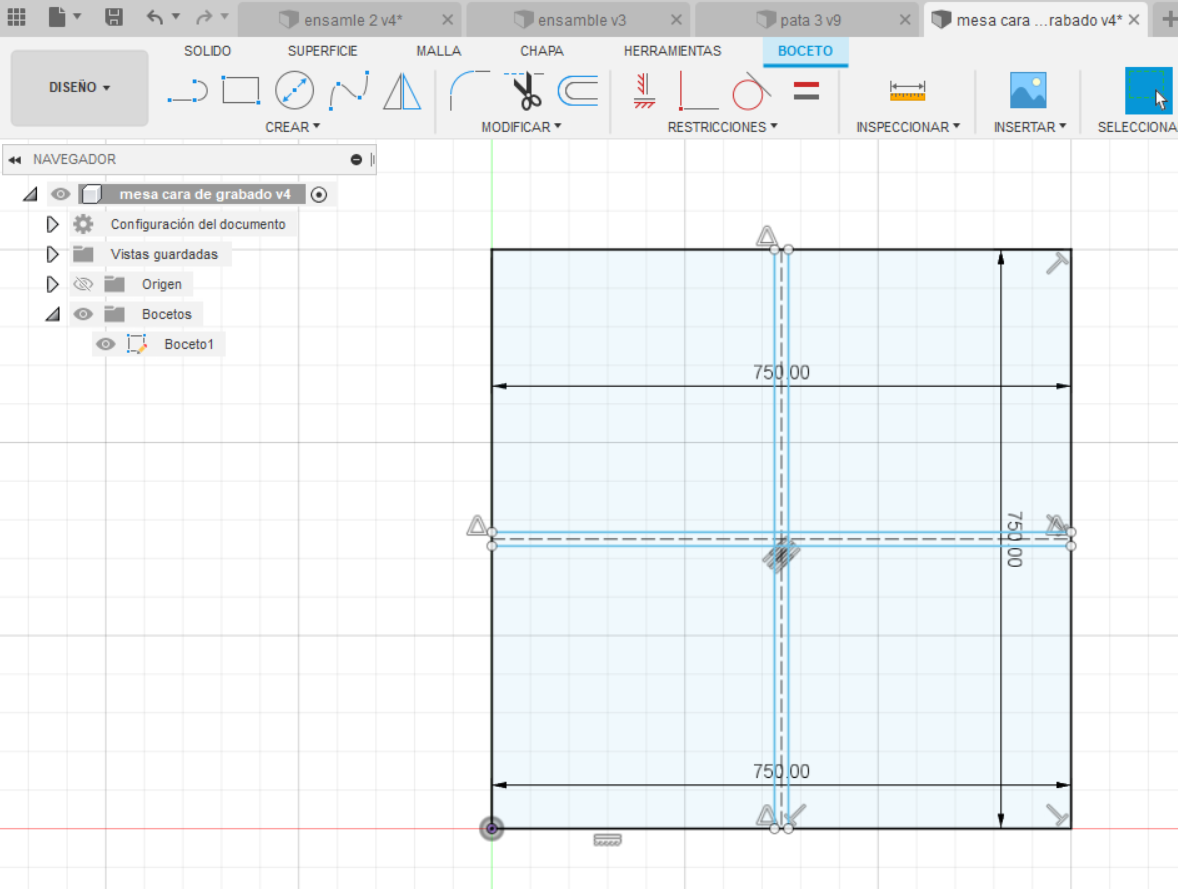
Task: Open the data panel grid icon
Action: [x=17, y=17]
